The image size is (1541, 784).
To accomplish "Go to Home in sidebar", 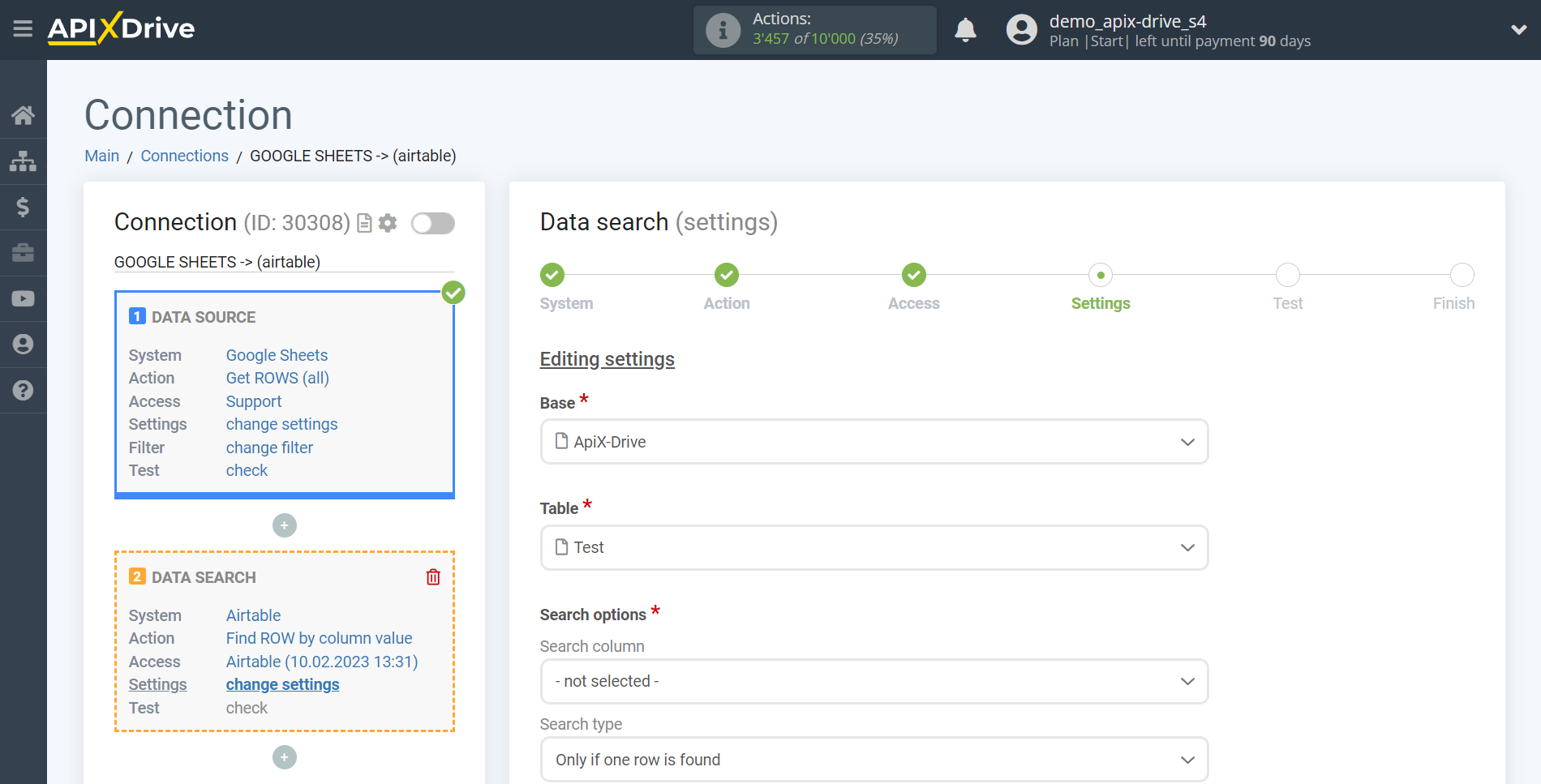I will [23, 115].
